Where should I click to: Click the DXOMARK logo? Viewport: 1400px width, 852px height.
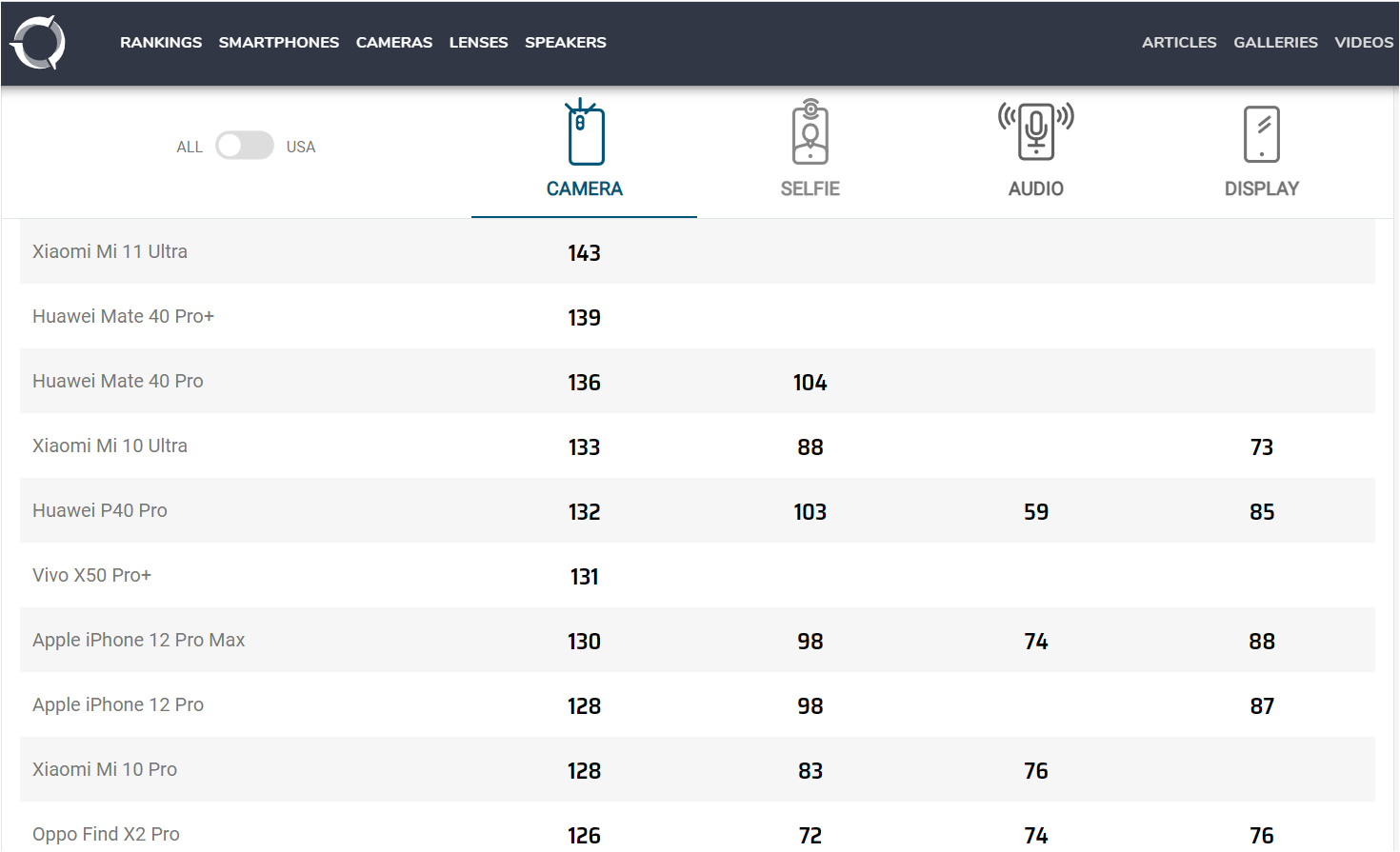[36, 42]
